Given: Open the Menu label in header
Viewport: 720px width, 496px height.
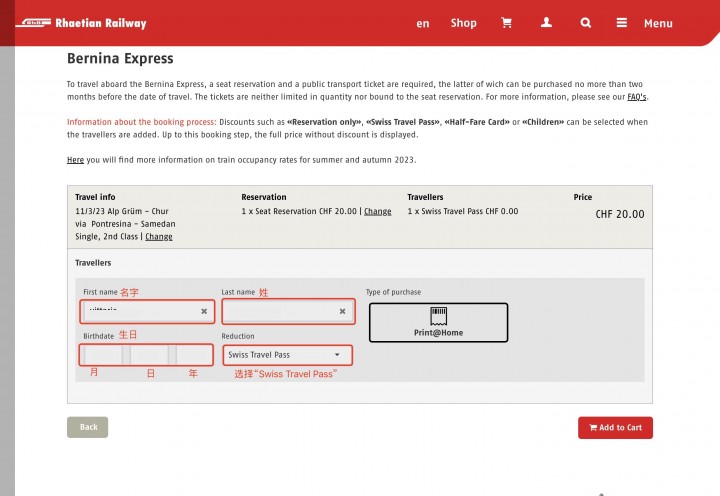Looking at the screenshot, I should (x=658, y=23).
